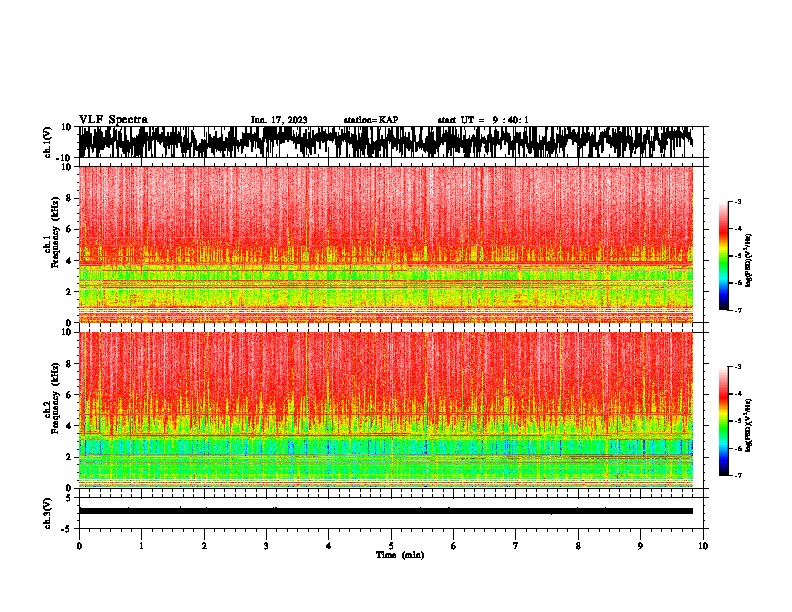792x612 pixels.
Task: Click the ch.2 "Frequency (kHz)" axis label
Action: [56, 398]
